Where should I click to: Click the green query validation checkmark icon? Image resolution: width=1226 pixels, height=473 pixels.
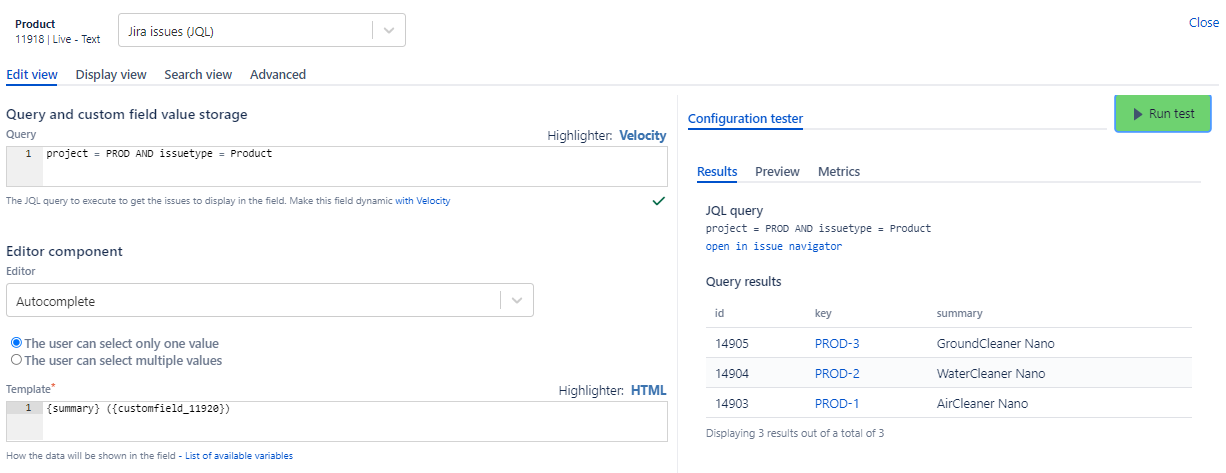click(658, 201)
